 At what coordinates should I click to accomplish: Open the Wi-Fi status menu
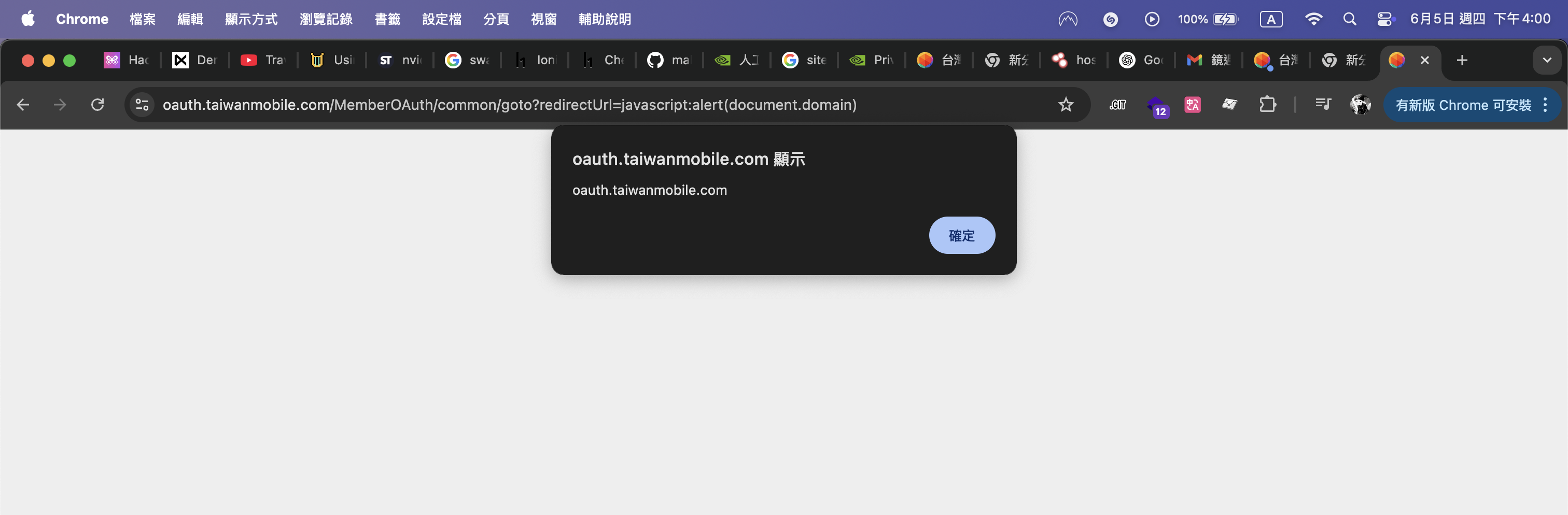(1313, 19)
